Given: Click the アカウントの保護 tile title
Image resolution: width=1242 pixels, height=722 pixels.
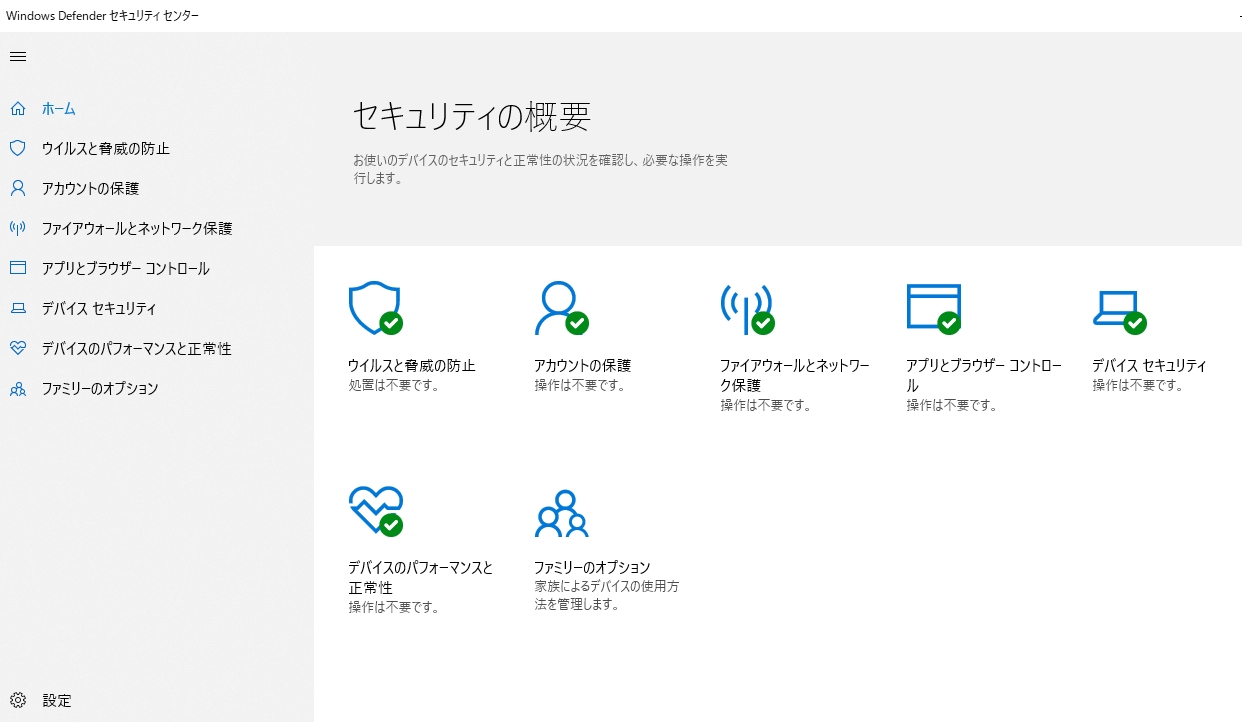Looking at the screenshot, I should click(583, 365).
